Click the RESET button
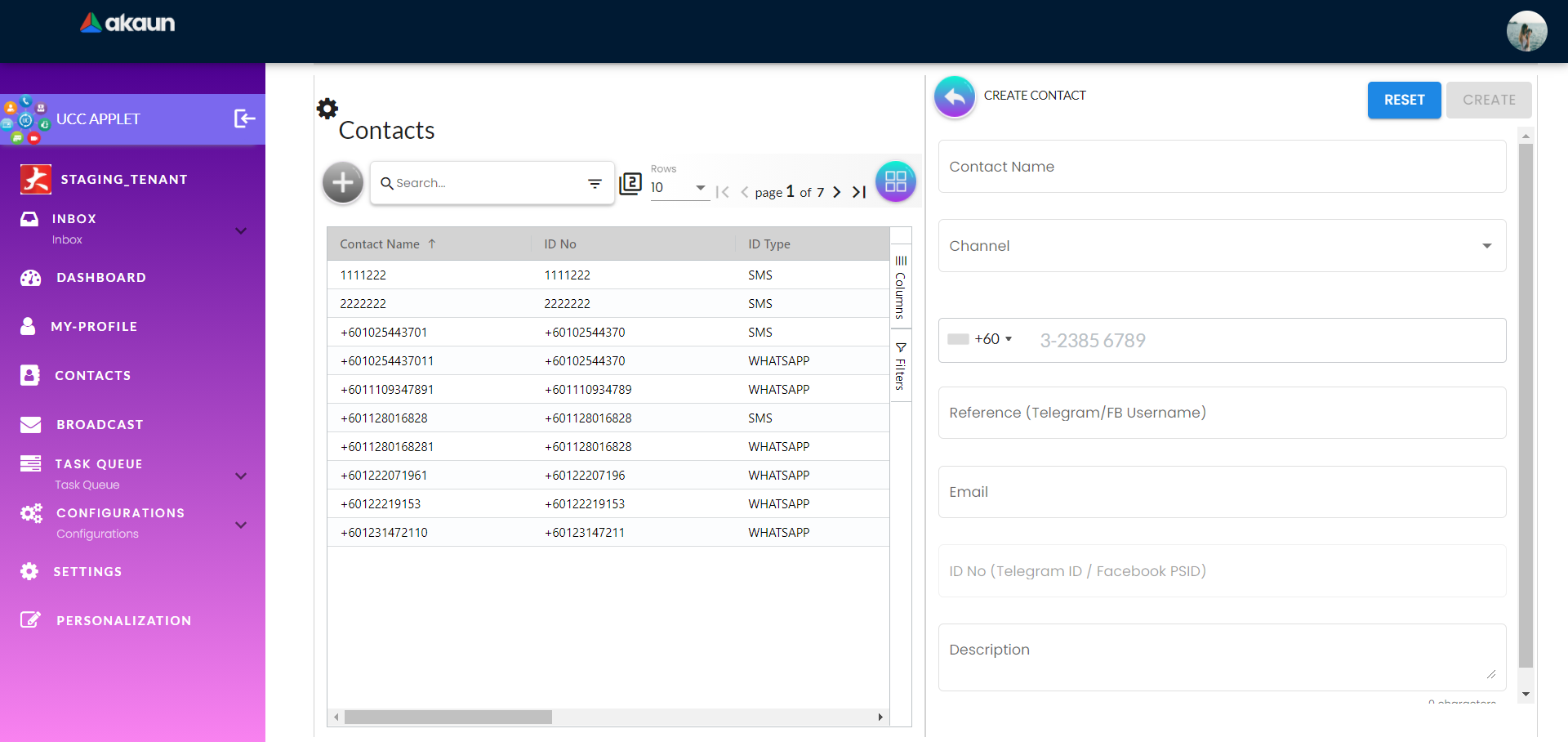The height and width of the screenshot is (742, 1568). tap(1403, 100)
